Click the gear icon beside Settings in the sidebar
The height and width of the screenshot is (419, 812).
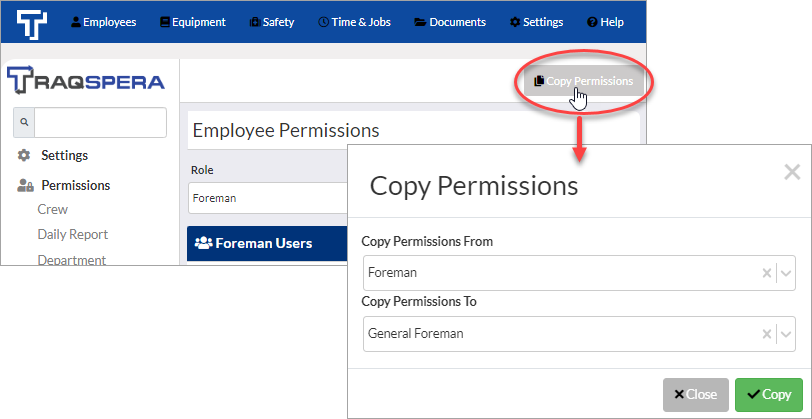pos(24,155)
